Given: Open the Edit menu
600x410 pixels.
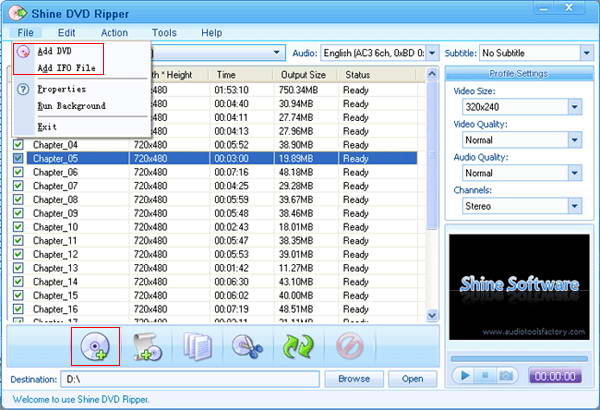Looking at the screenshot, I should (66, 33).
